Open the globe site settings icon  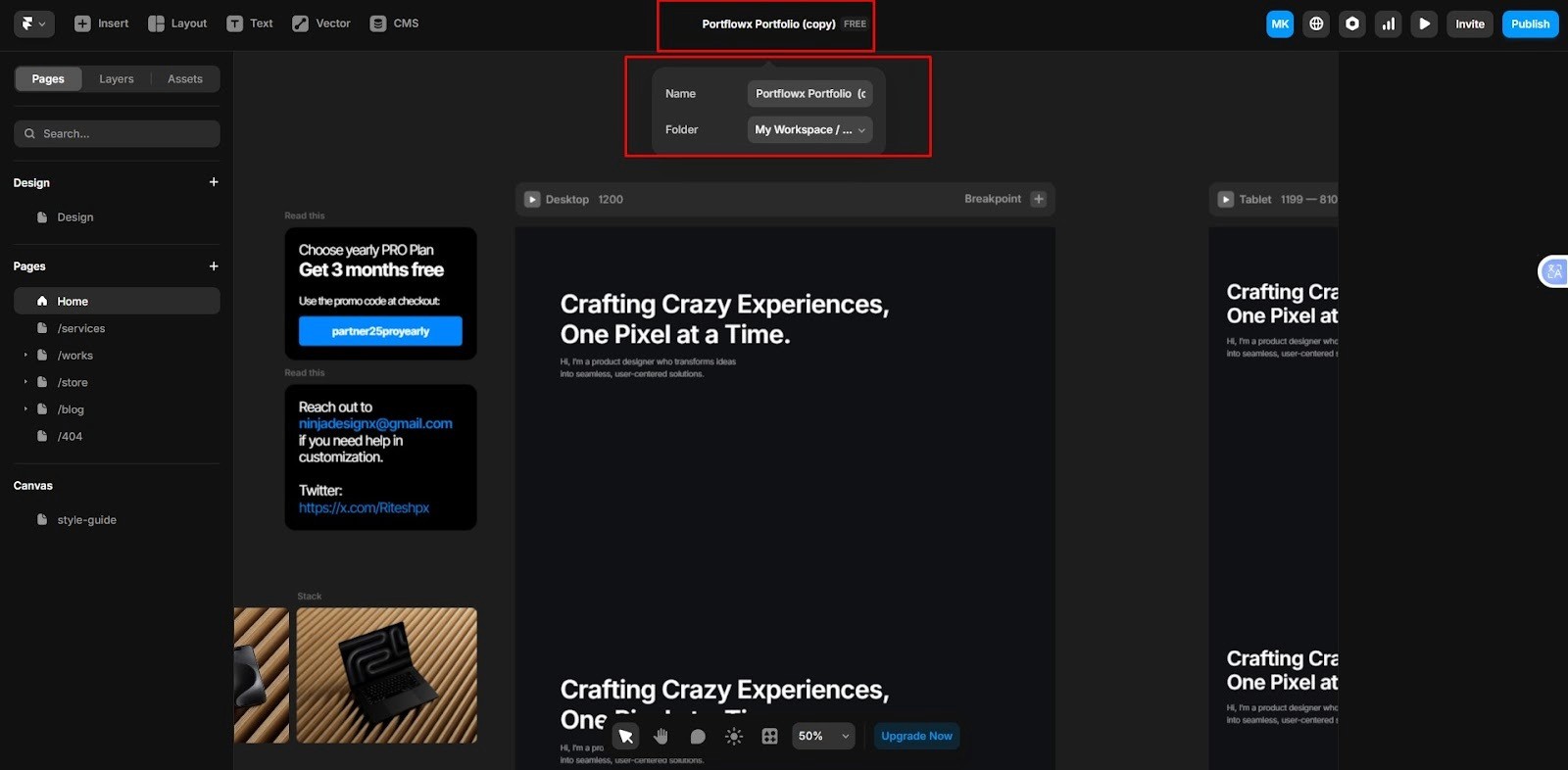point(1316,24)
